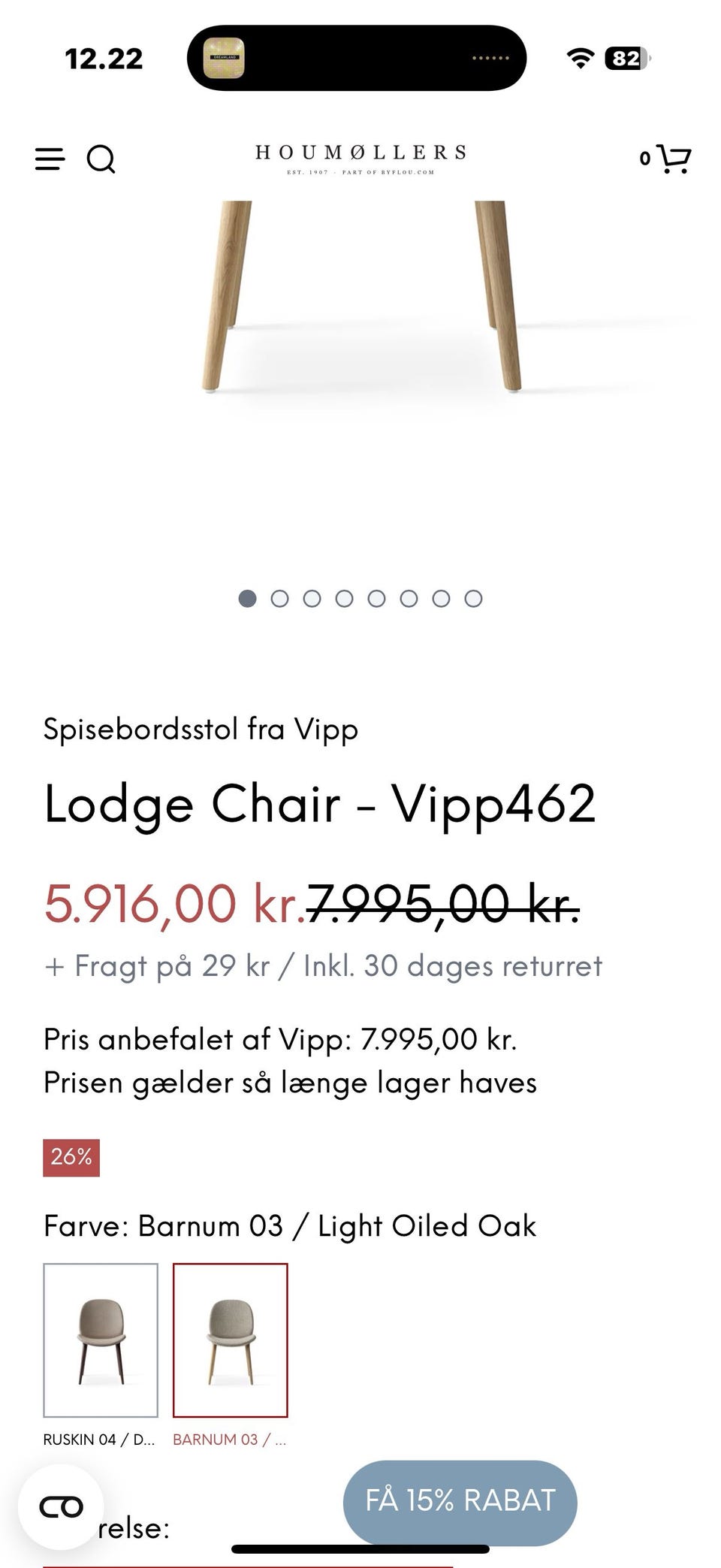Open the chat widget bubble
The width and height of the screenshot is (721, 1568).
pos(61,1506)
